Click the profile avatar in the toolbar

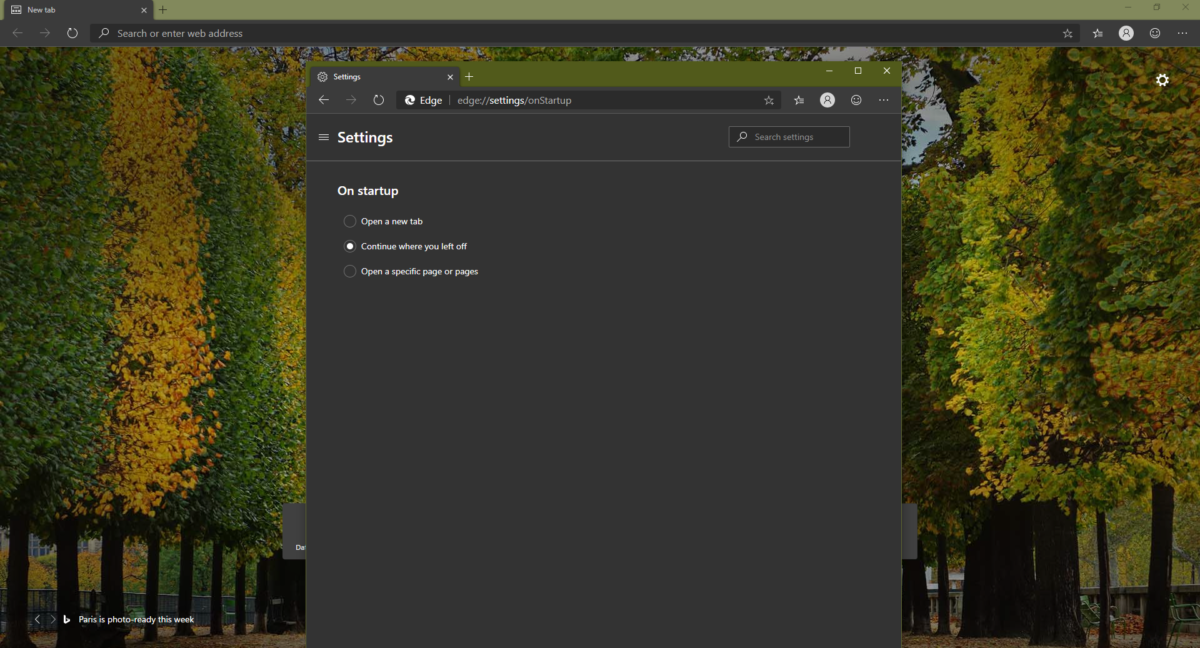827,100
